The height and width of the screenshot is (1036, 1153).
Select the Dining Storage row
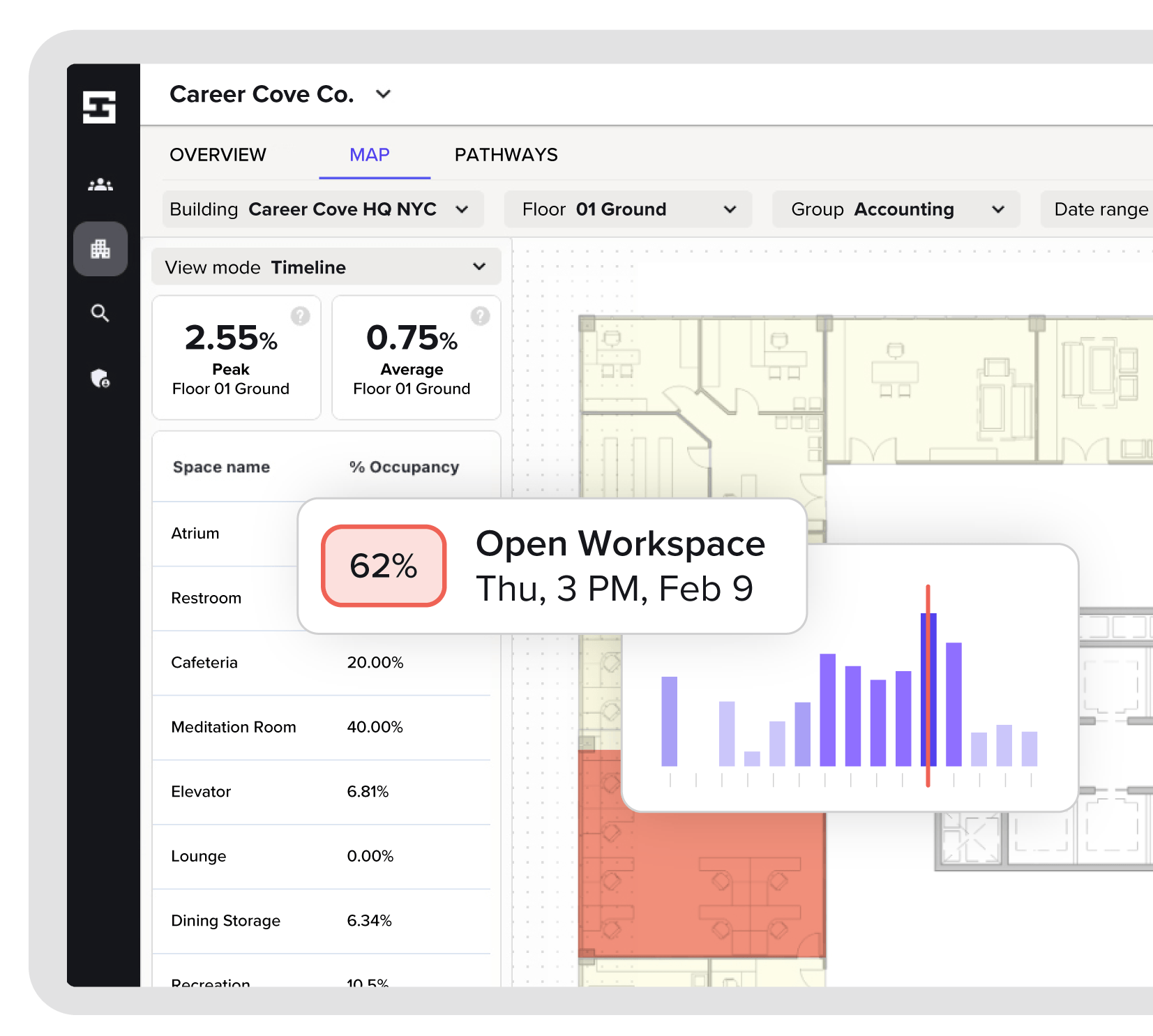click(322, 921)
